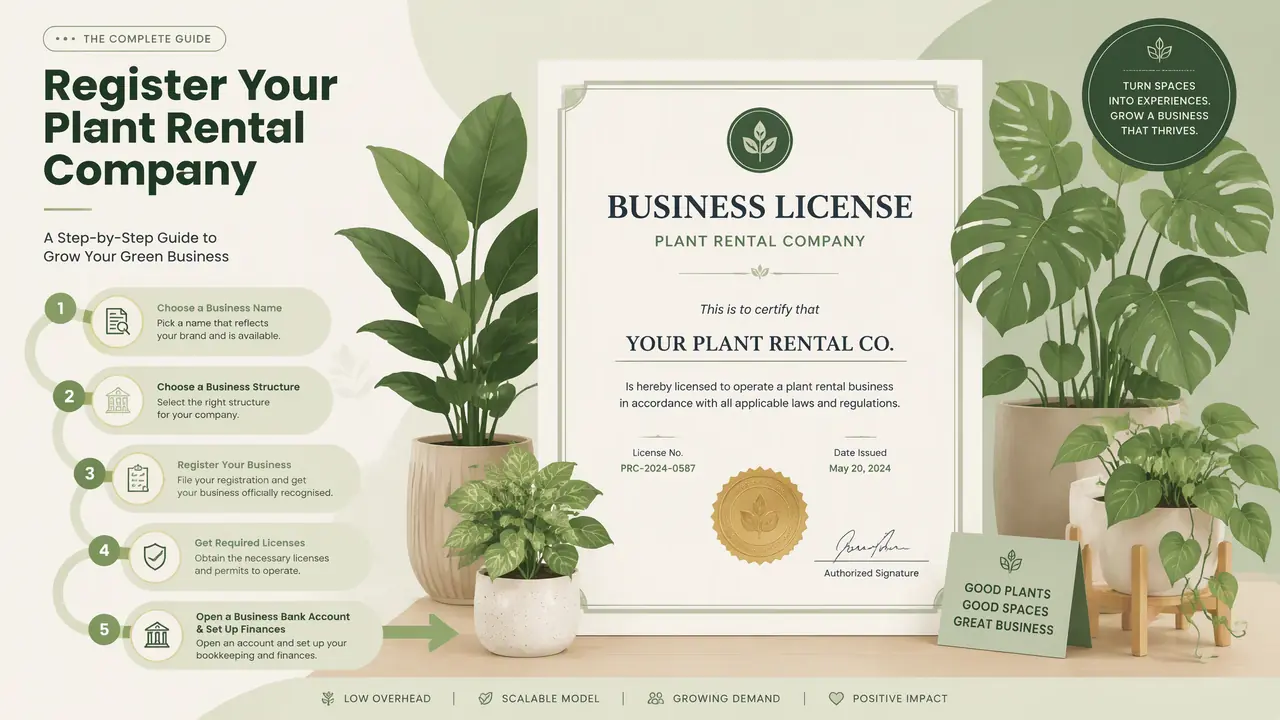
Task: Click the PLANT RENTAL COMPANY subtitle on certificate
Action: coord(760,241)
